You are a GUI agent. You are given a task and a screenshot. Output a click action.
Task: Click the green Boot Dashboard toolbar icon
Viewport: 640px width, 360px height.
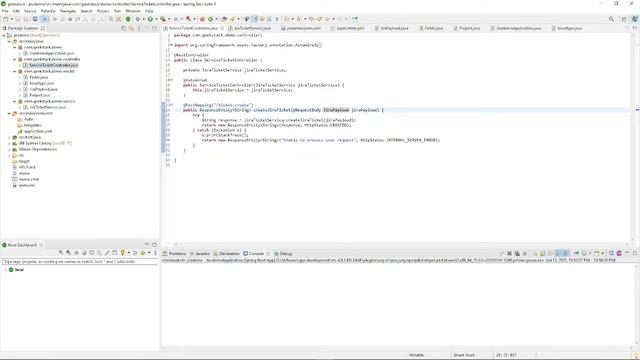(x=128, y=19)
